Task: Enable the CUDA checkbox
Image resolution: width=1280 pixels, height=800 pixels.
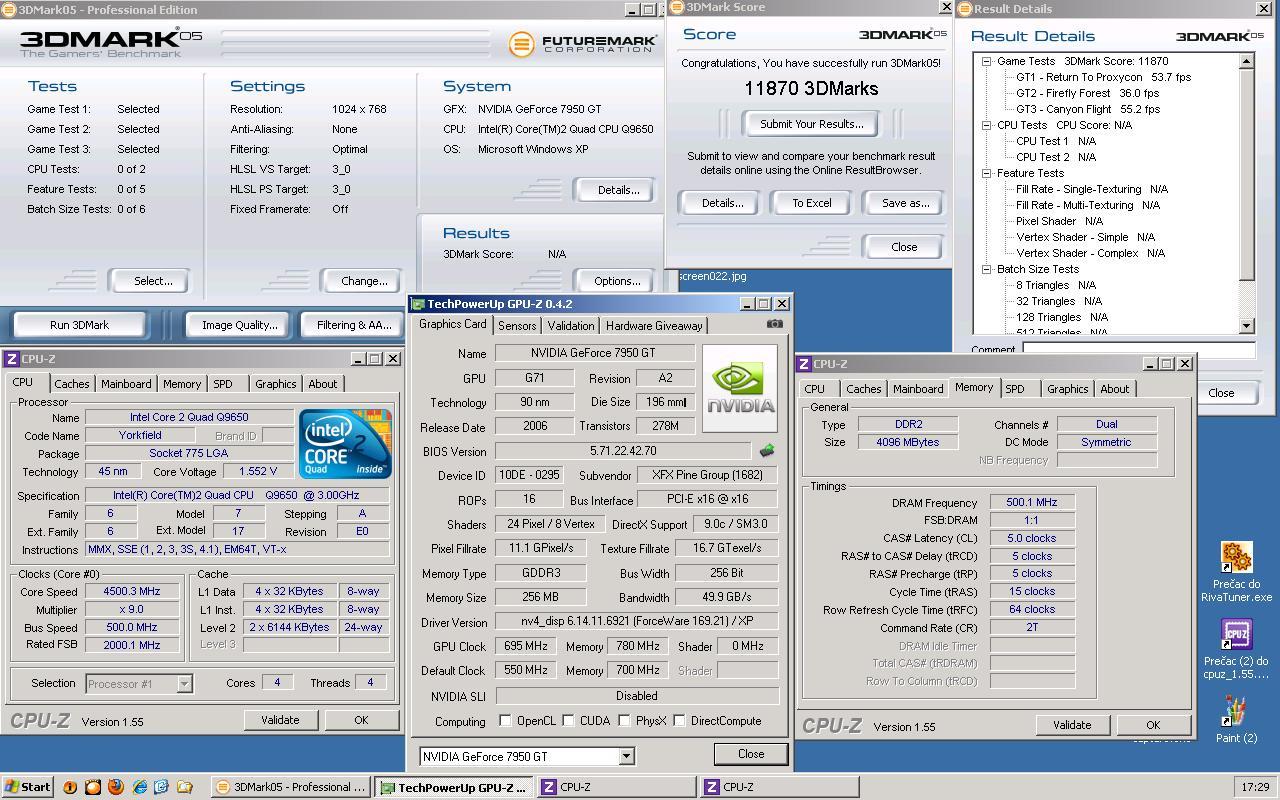Action: point(568,720)
